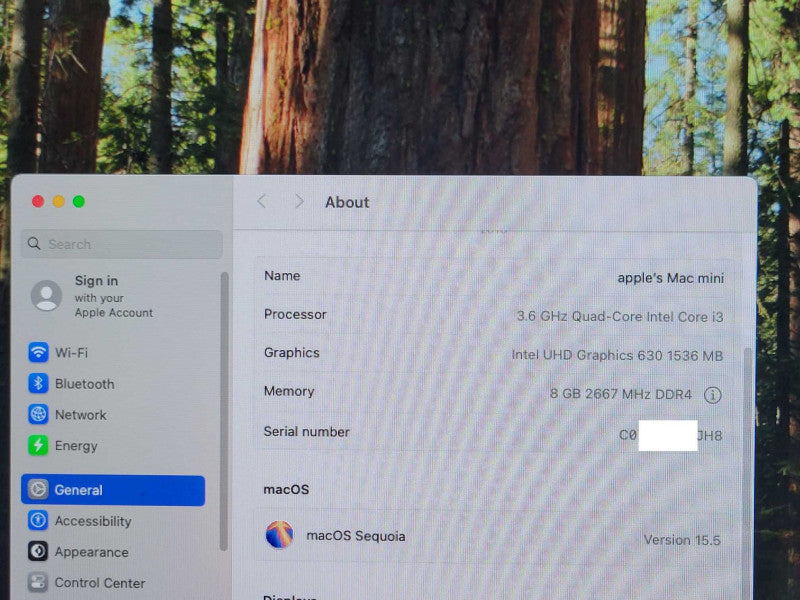Click the macOS Sequoia text
This screenshot has width=800, height=600.
point(356,536)
